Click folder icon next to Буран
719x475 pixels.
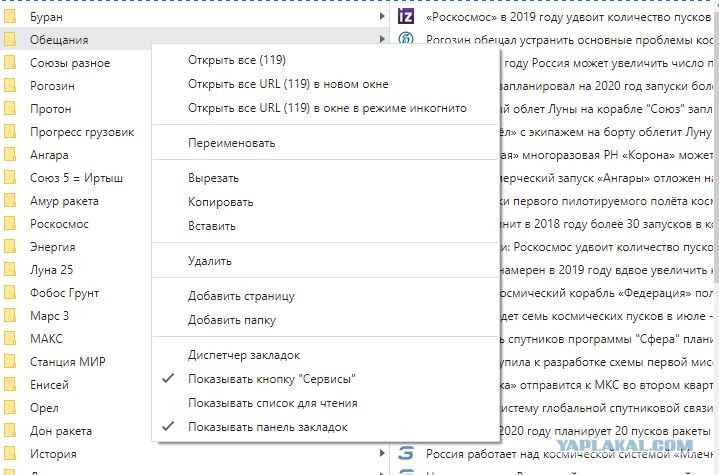click(x=10, y=17)
